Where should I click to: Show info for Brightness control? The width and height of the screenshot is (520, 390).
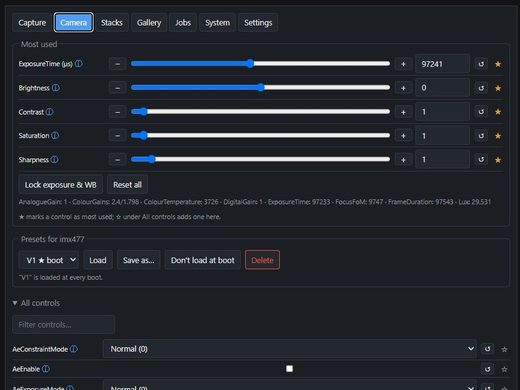pos(56,88)
